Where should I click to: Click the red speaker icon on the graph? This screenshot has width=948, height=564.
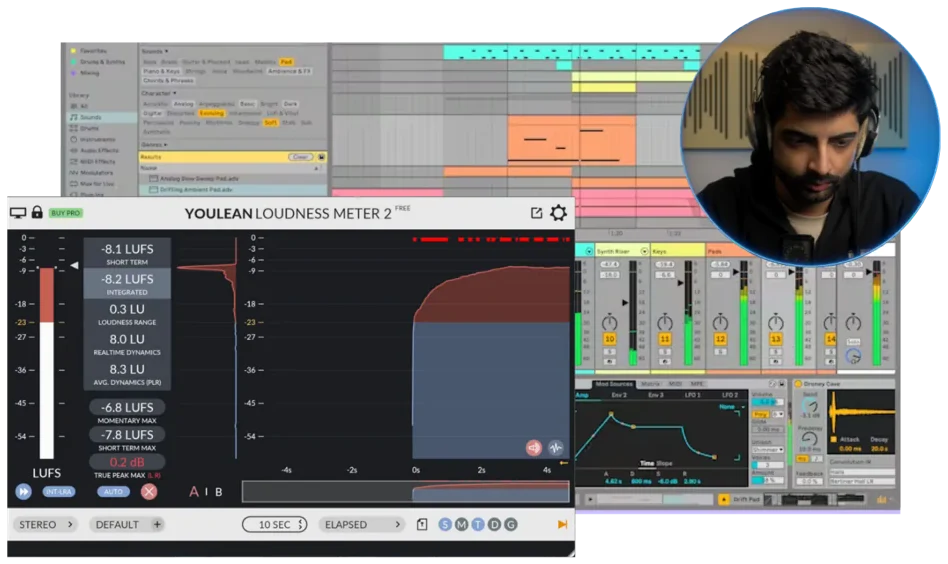pos(533,447)
